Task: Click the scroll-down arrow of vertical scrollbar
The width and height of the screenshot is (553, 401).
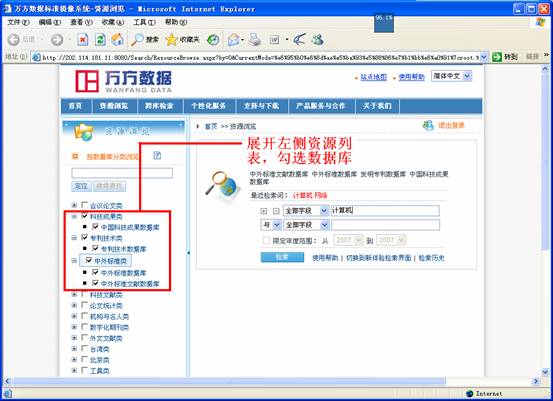Action: [545, 372]
